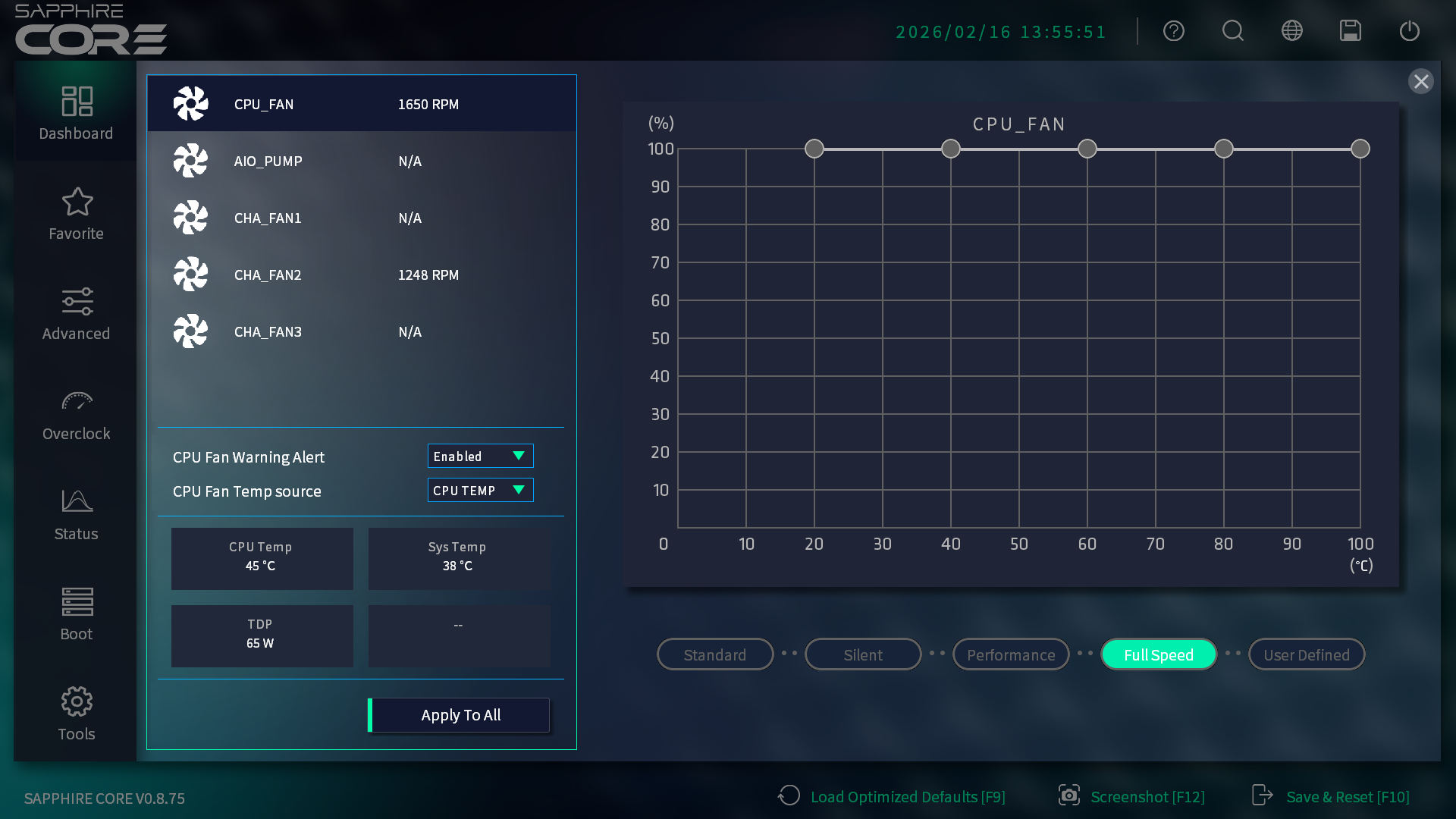Open CPU Fan Temp source dropdown
This screenshot has height=819, width=1456.
pyautogui.click(x=480, y=490)
